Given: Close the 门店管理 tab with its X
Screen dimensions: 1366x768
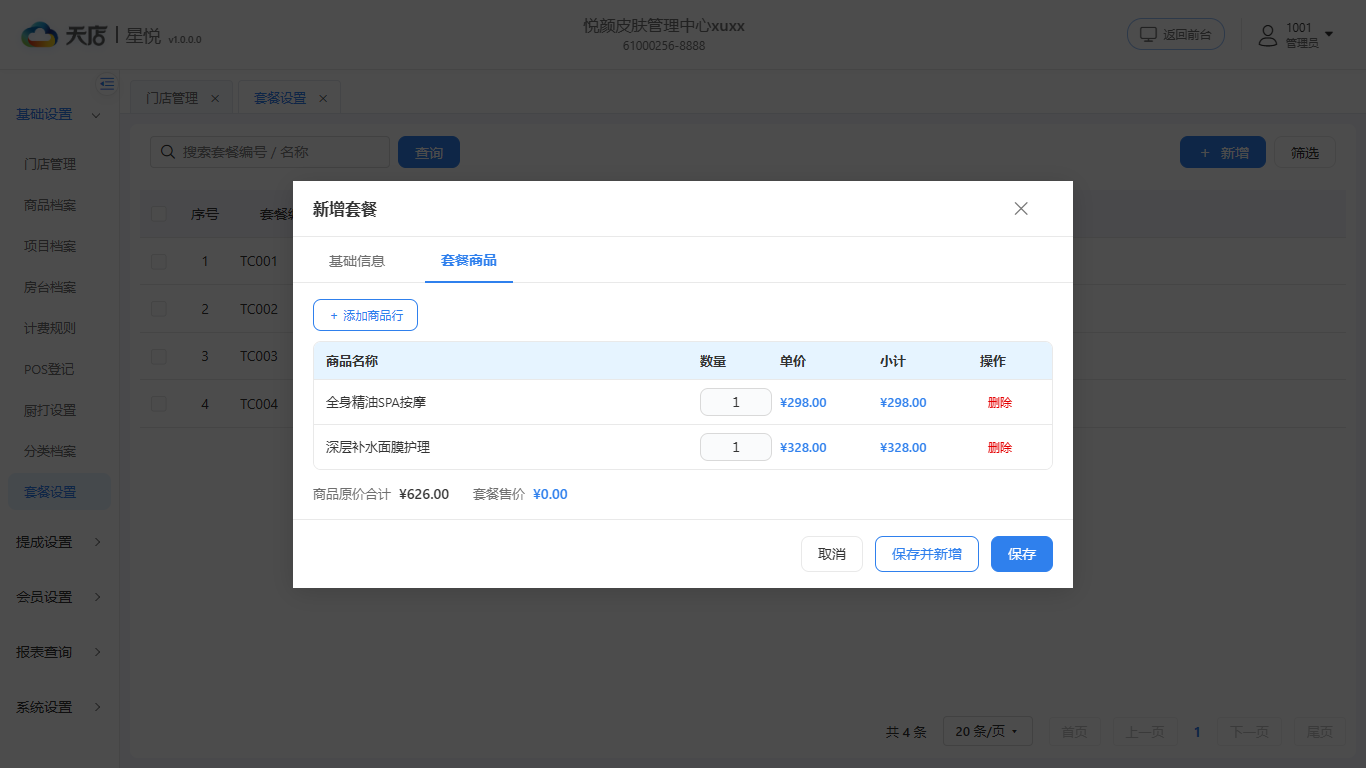Looking at the screenshot, I should coord(215,98).
